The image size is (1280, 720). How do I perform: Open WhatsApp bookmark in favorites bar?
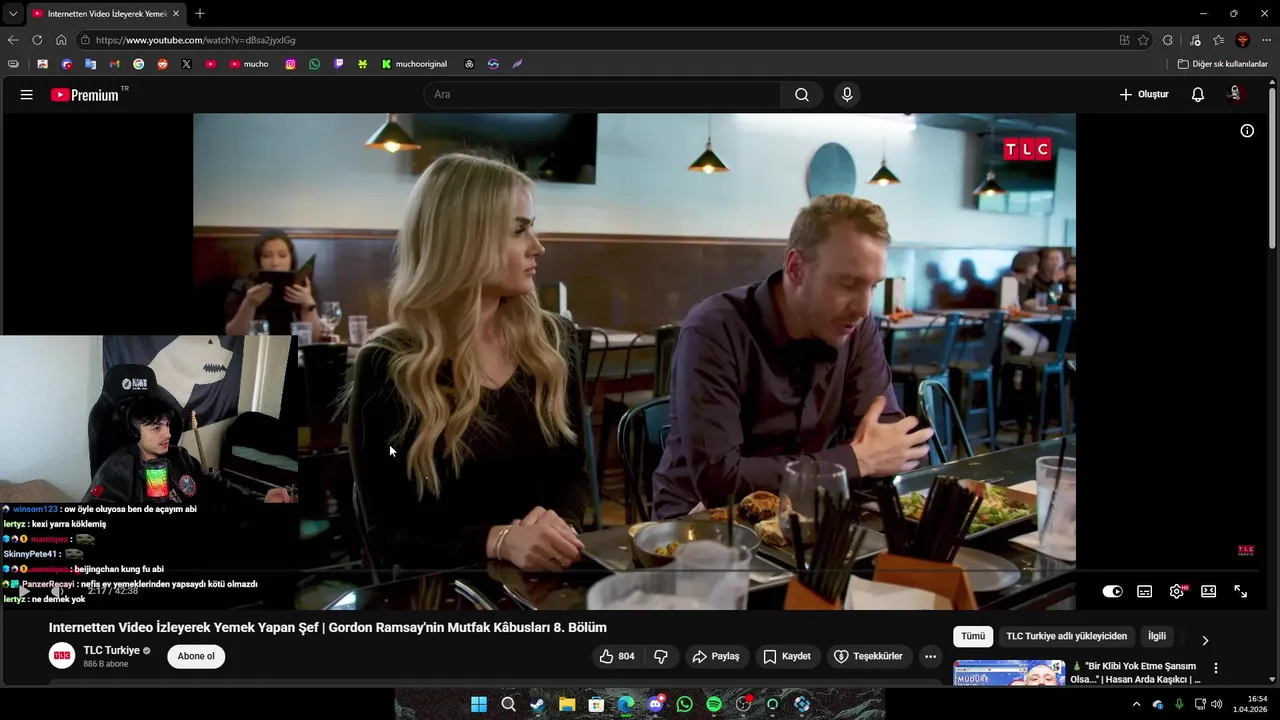(x=315, y=64)
